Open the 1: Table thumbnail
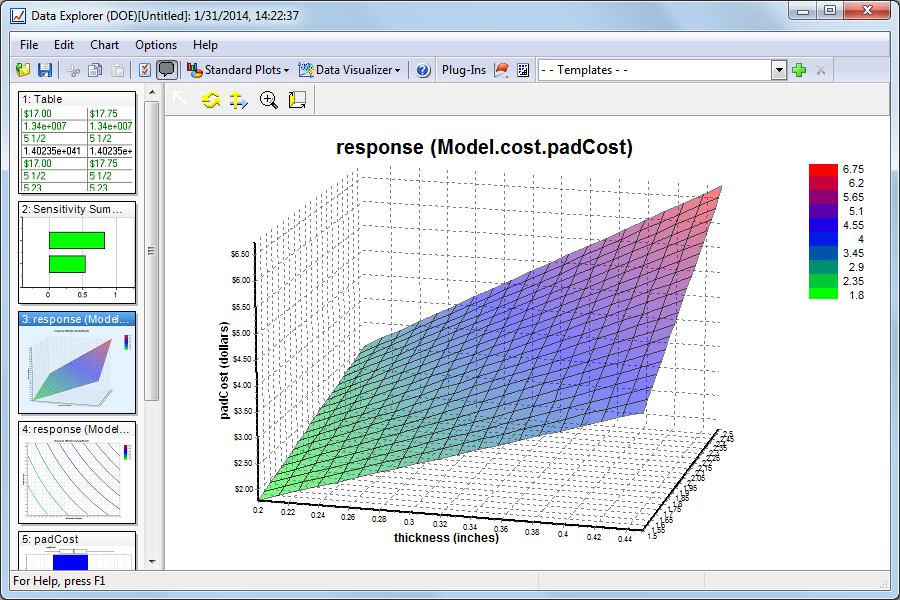The height and width of the screenshot is (600, 900). click(77, 143)
